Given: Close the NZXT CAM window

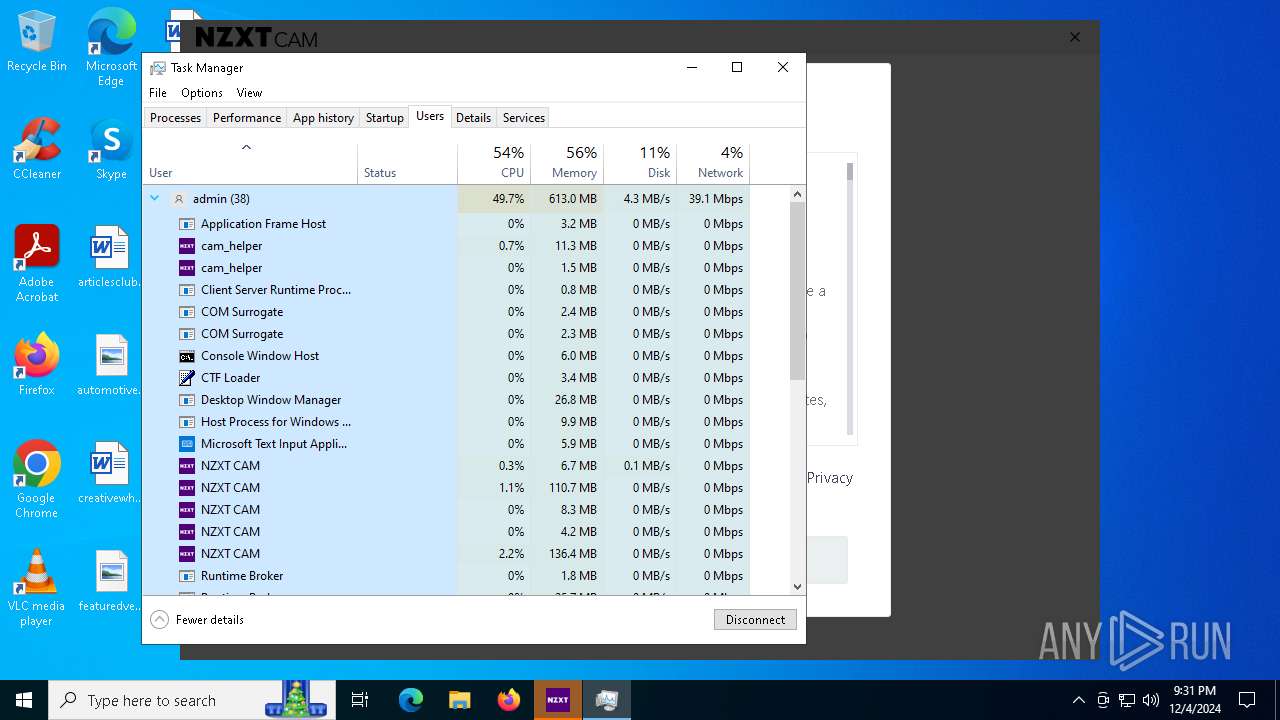Looking at the screenshot, I should click(x=1075, y=37).
